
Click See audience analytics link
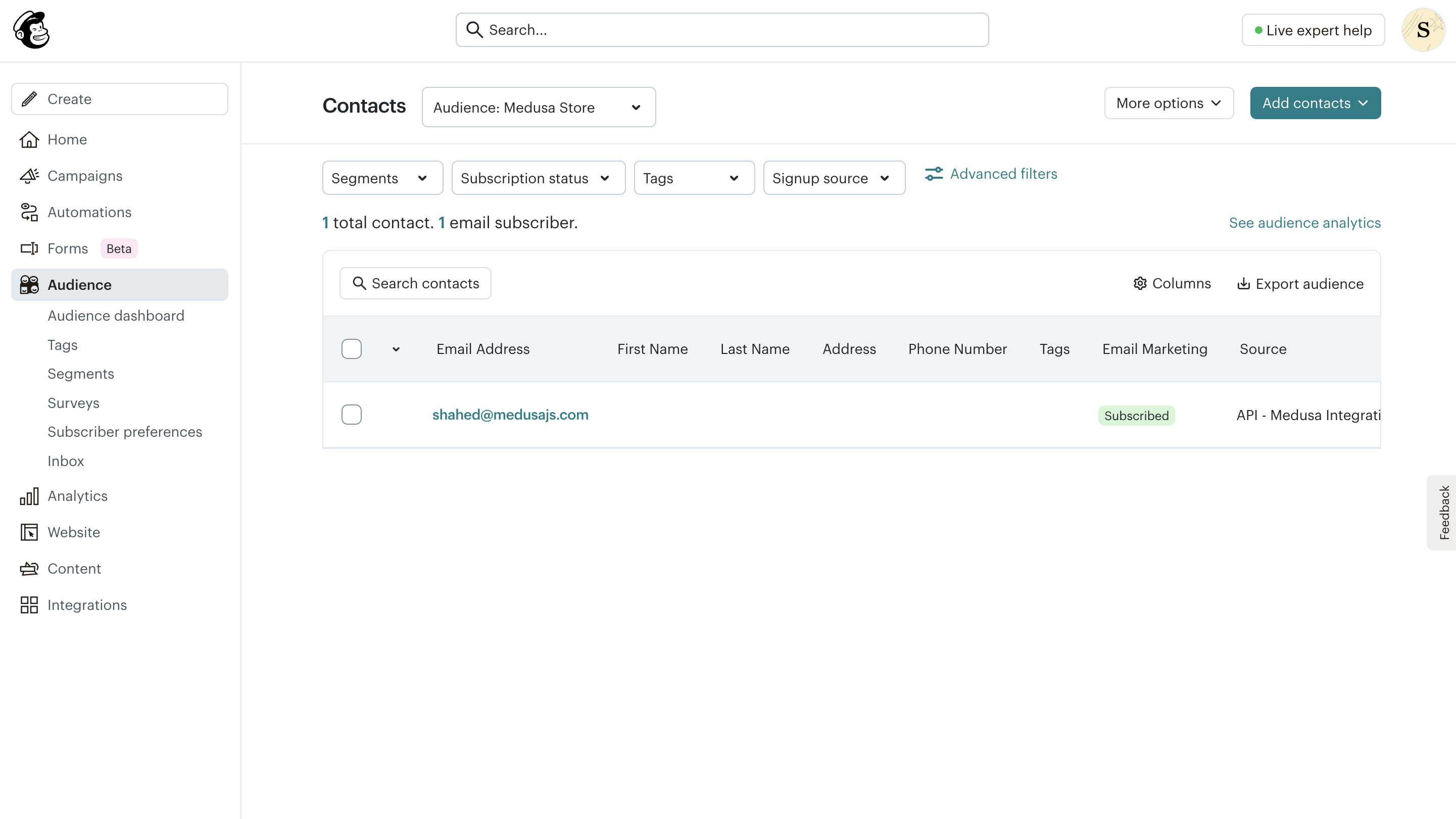point(1304,223)
